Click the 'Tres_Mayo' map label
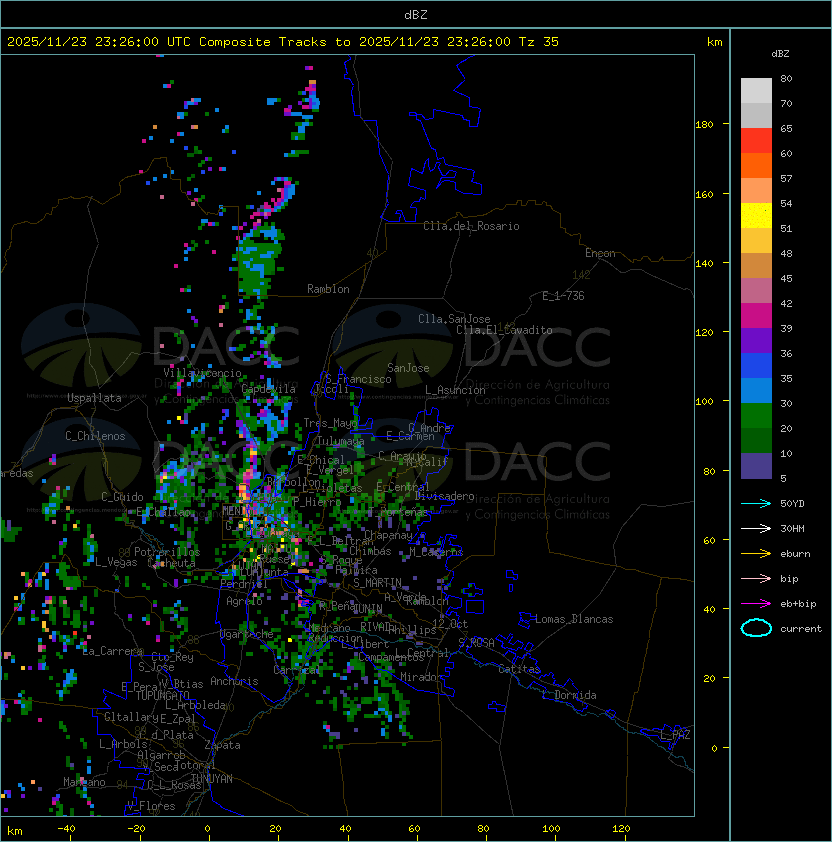 click(330, 423)
